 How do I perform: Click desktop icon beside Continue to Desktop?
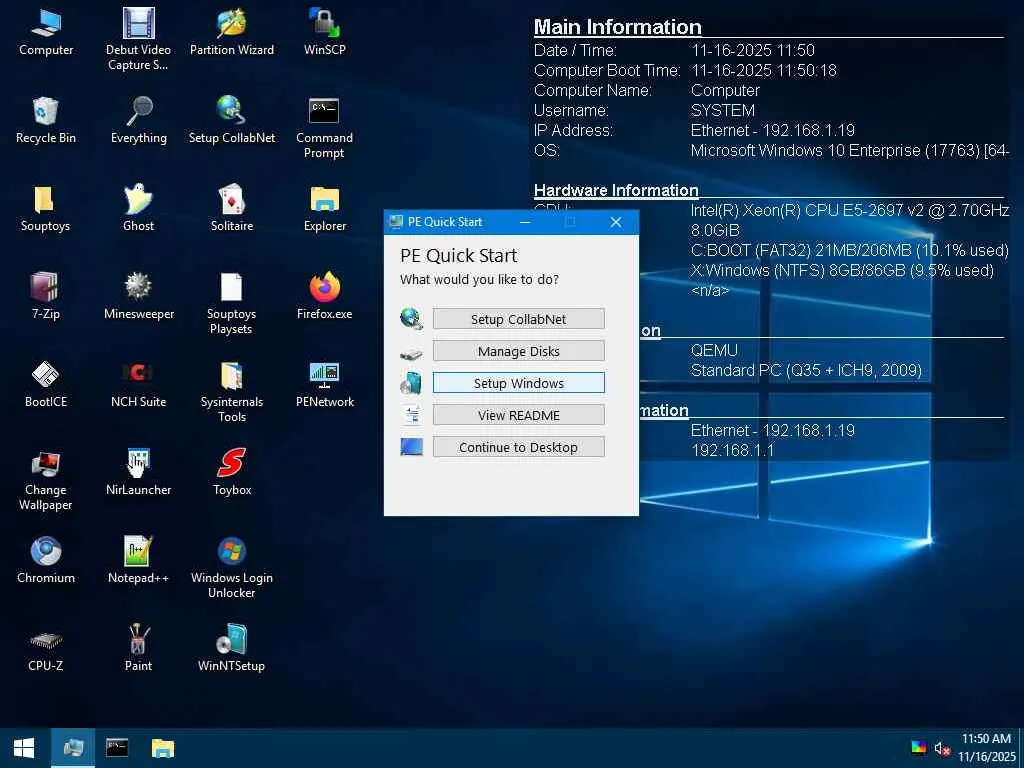411,447
